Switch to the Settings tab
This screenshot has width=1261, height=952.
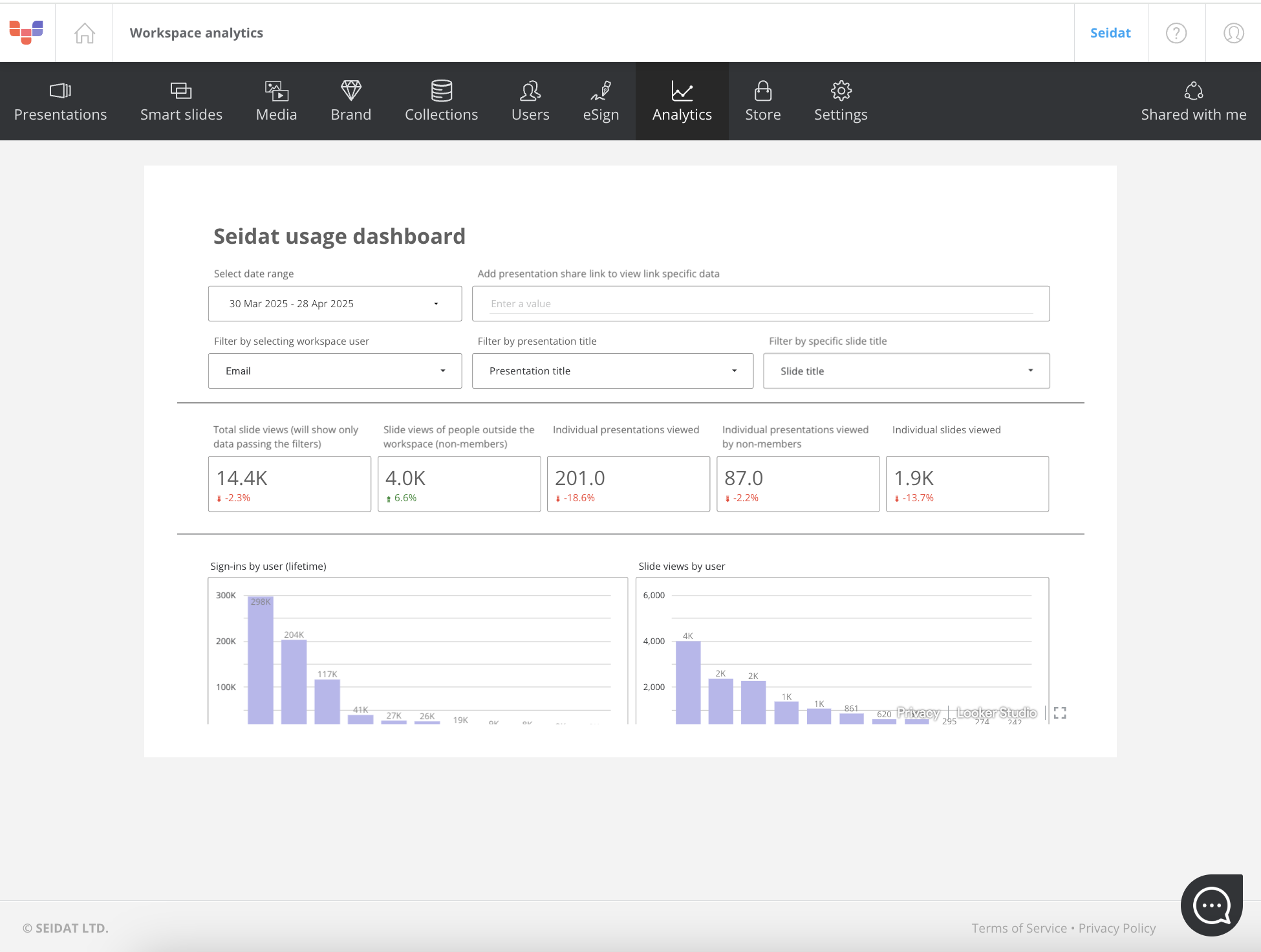(840, 102)
